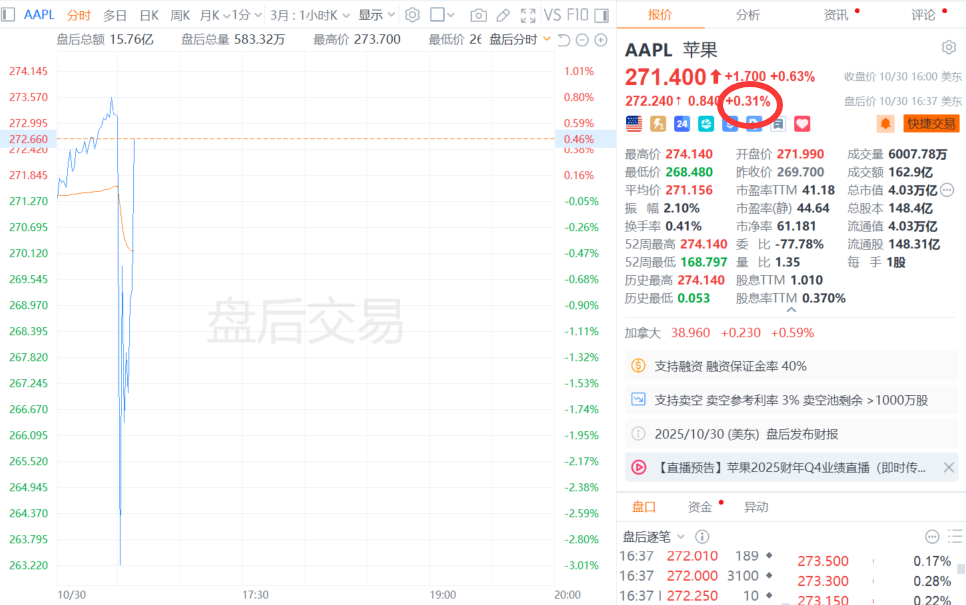Click 支持融资 融资保证金率 40% row

click(x=792, y=366)
